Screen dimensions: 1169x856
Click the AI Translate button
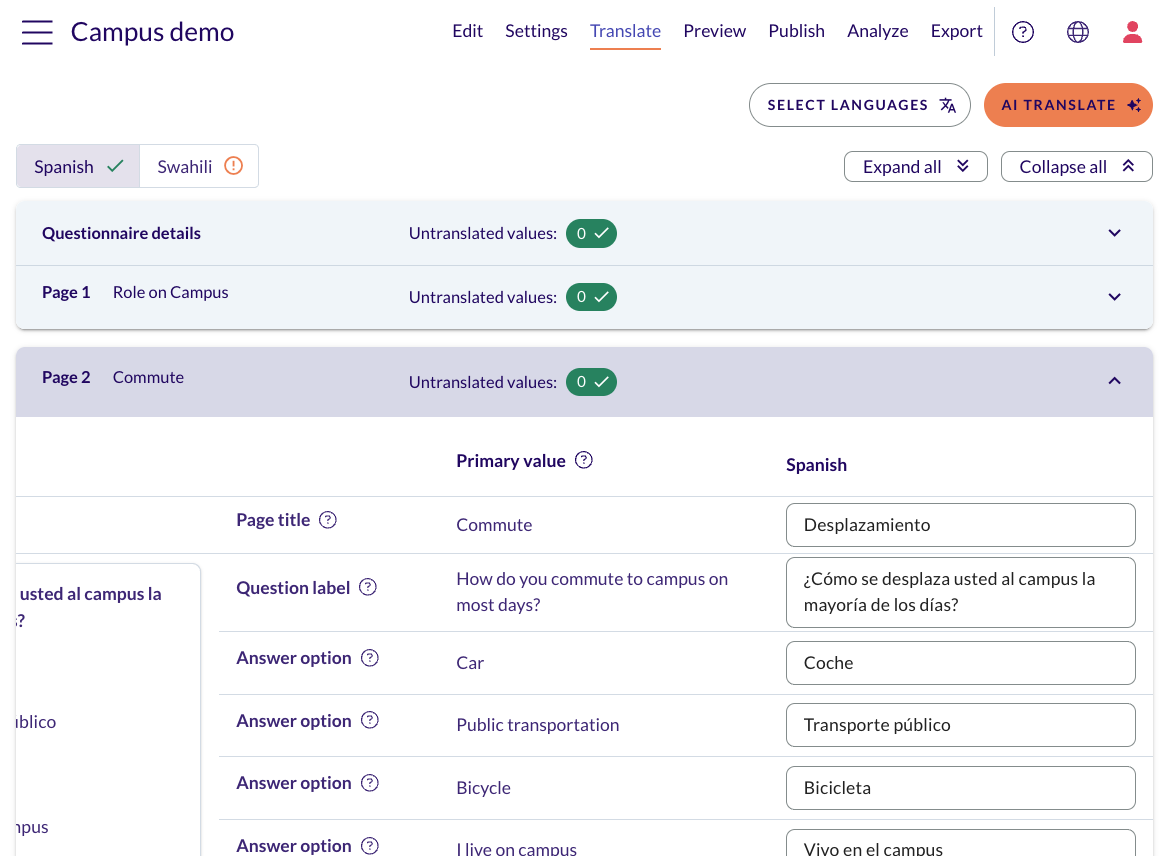click(x=1068, y=105)
